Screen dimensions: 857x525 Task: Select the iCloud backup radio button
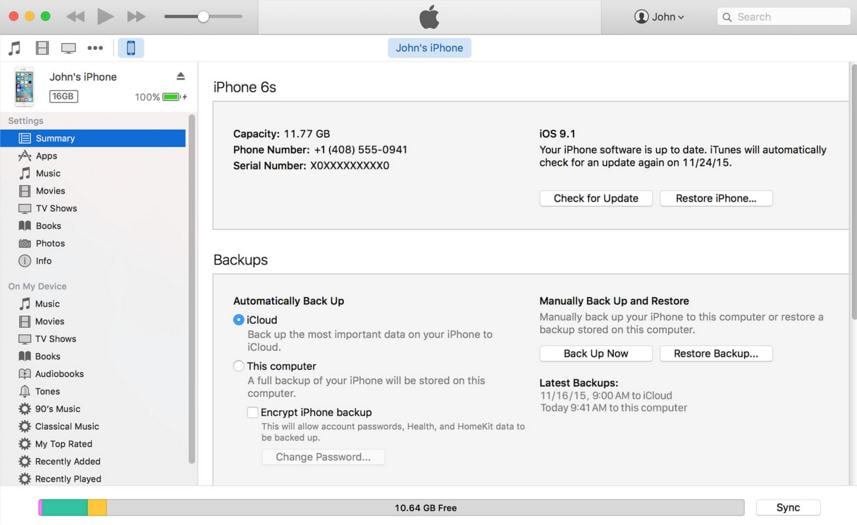pyautogui.click(x=238, y=320)
